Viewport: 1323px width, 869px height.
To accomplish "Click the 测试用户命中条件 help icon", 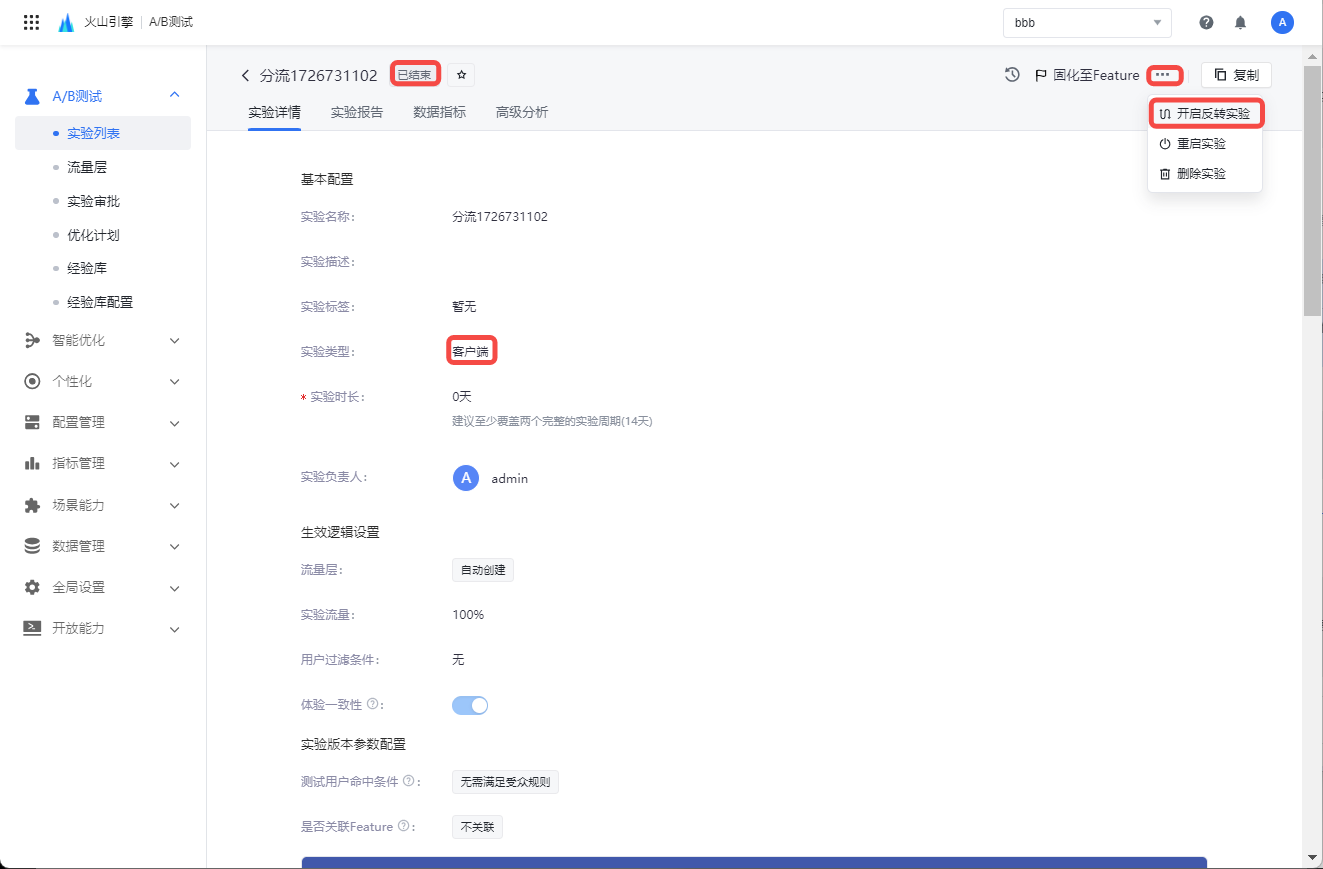I will (x=408, y=782).
